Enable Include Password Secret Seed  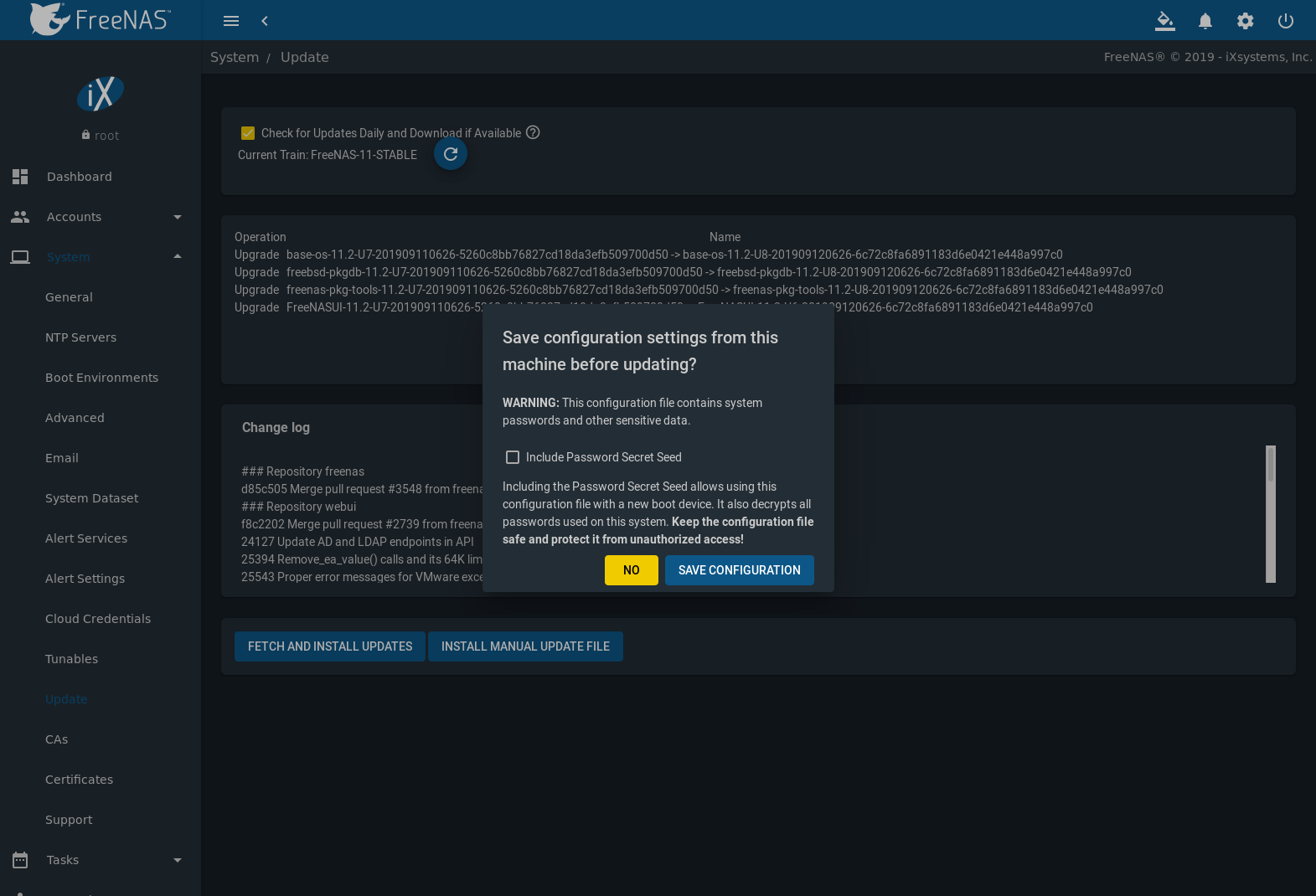pyautogui.click(x=513, y=457)
